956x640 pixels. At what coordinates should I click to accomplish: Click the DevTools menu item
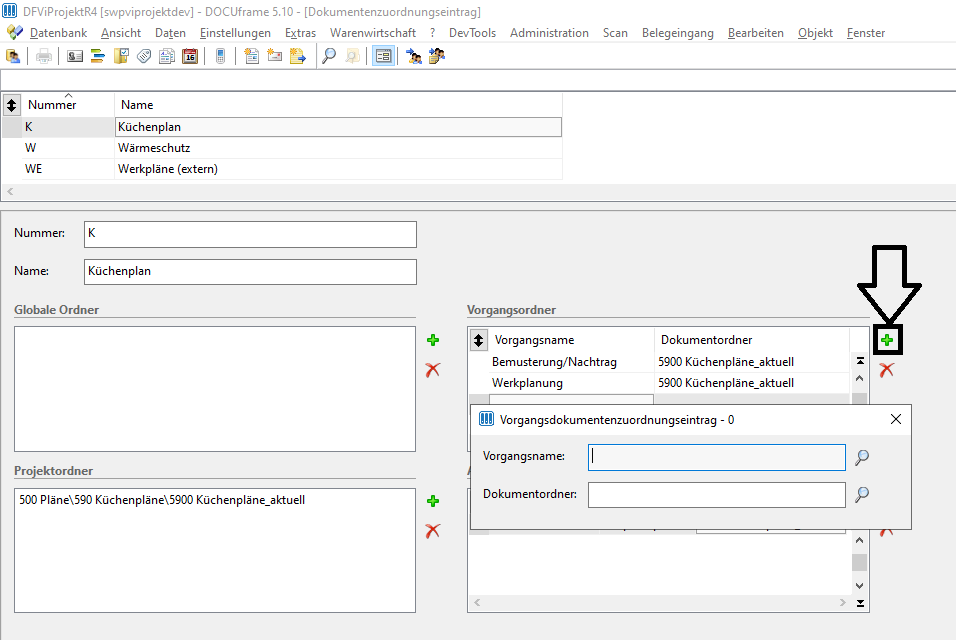click(472, 33)
